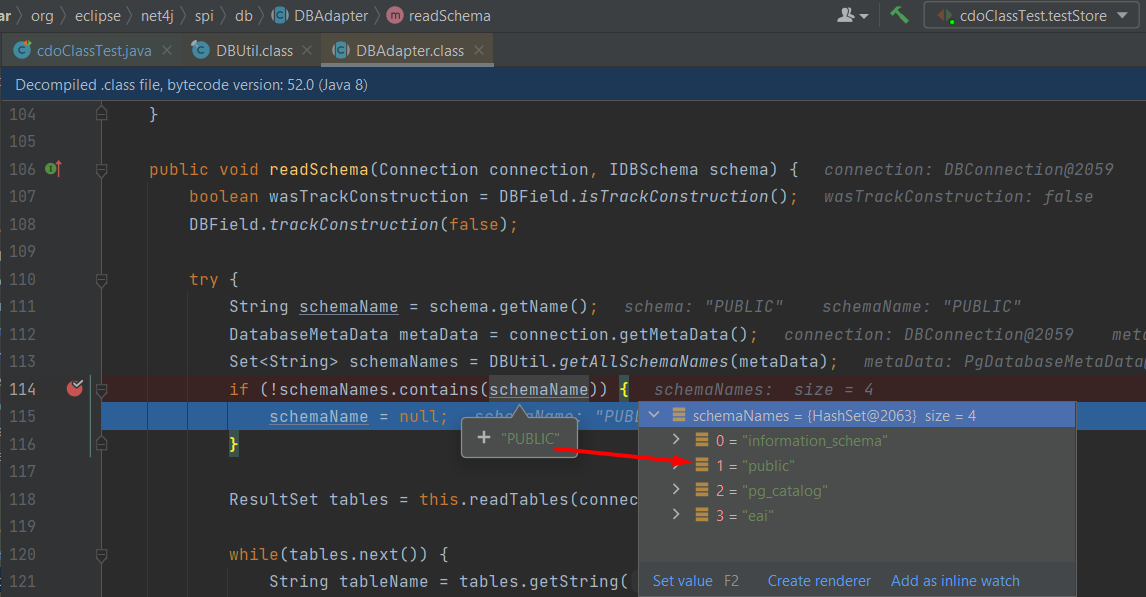Click Add as inline watch
The width and height of the screenshot is (1146, 597).
point(955,581)
